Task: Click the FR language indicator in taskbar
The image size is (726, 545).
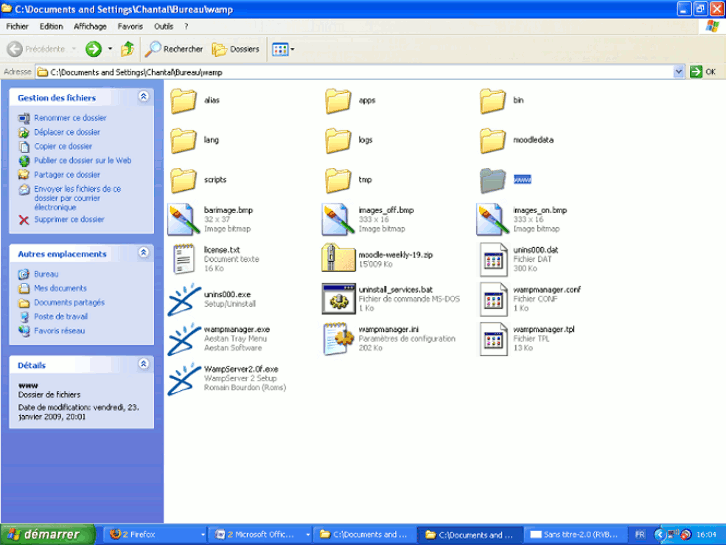Action: coord(640,535)
